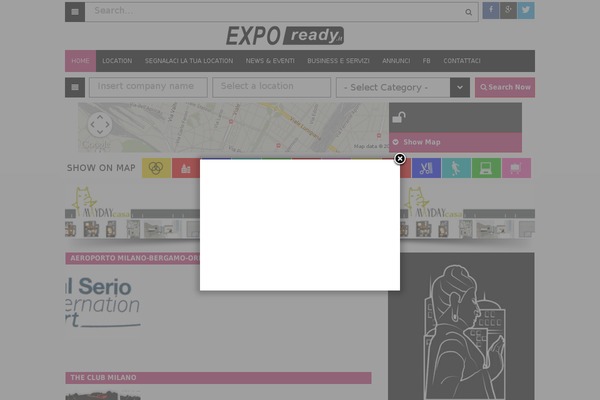Click the menu icon left of top search

coord(75,12)
